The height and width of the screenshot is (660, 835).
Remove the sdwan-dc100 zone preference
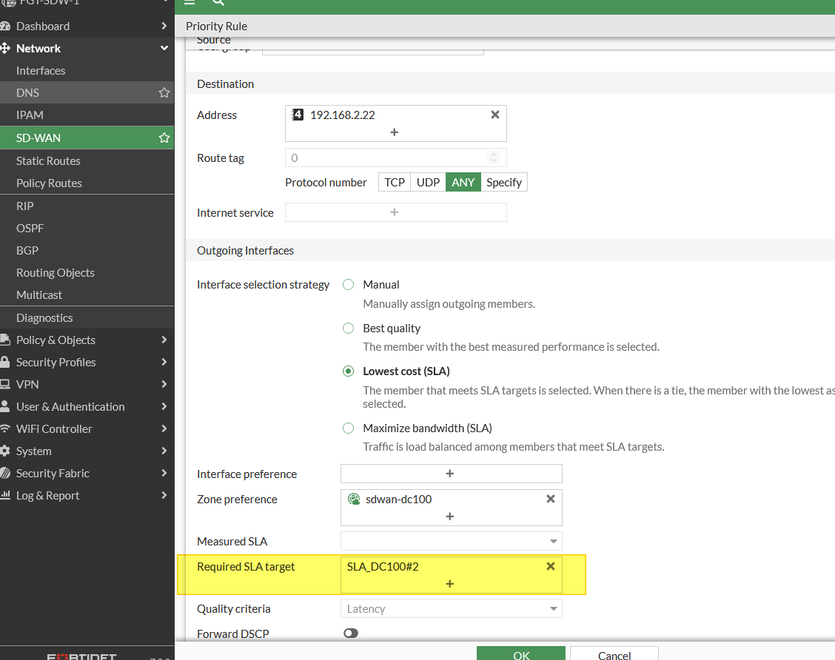click(550, 499)
